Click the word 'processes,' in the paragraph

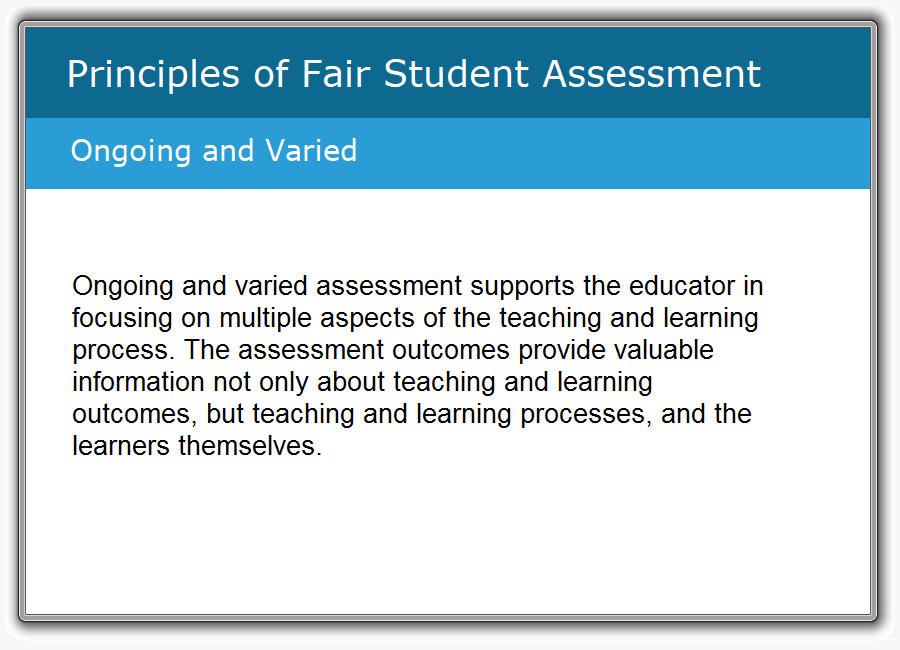(x=586, y=415)
